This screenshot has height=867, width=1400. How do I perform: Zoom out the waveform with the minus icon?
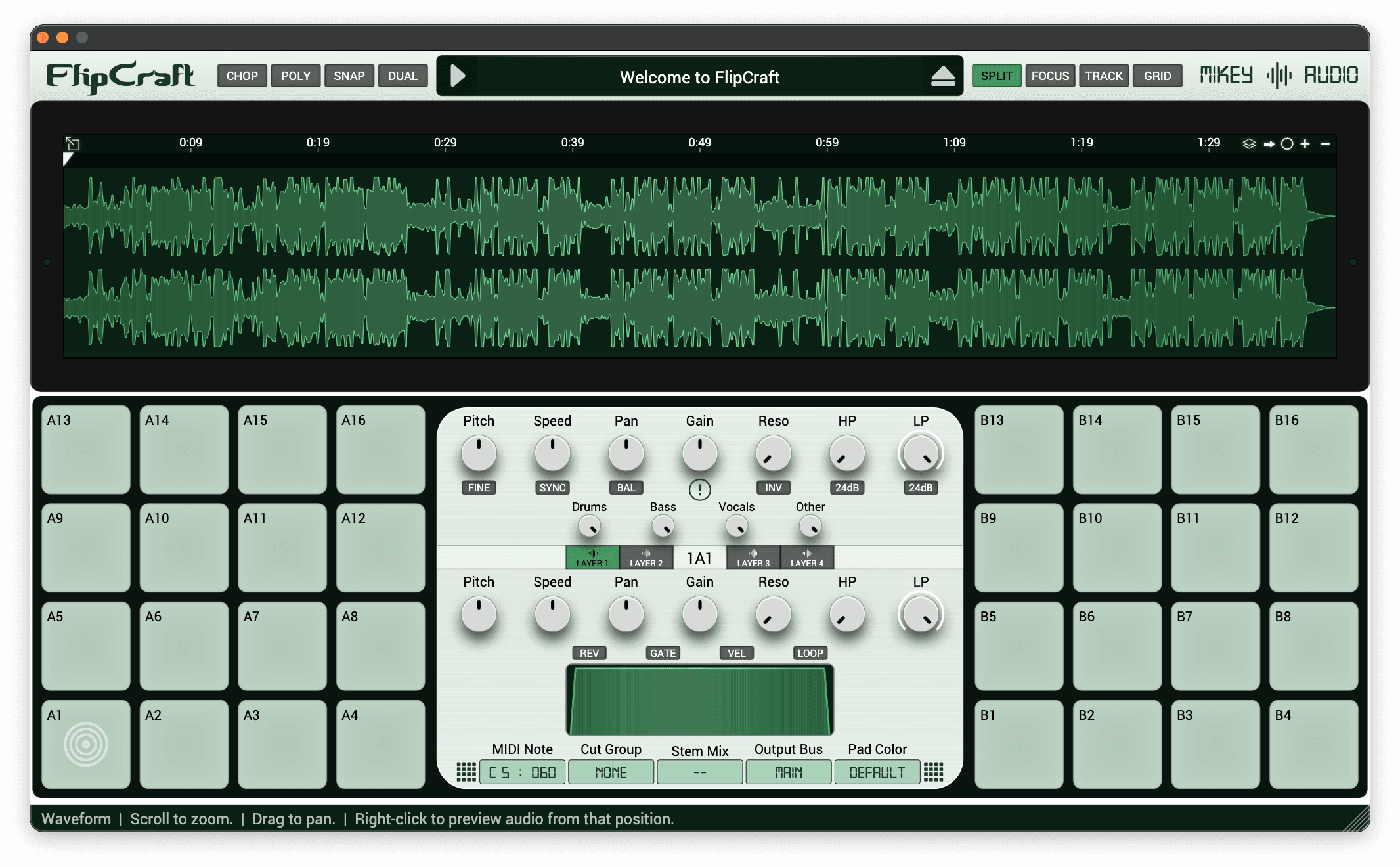pyautogui.click(x=1324, y=144)
